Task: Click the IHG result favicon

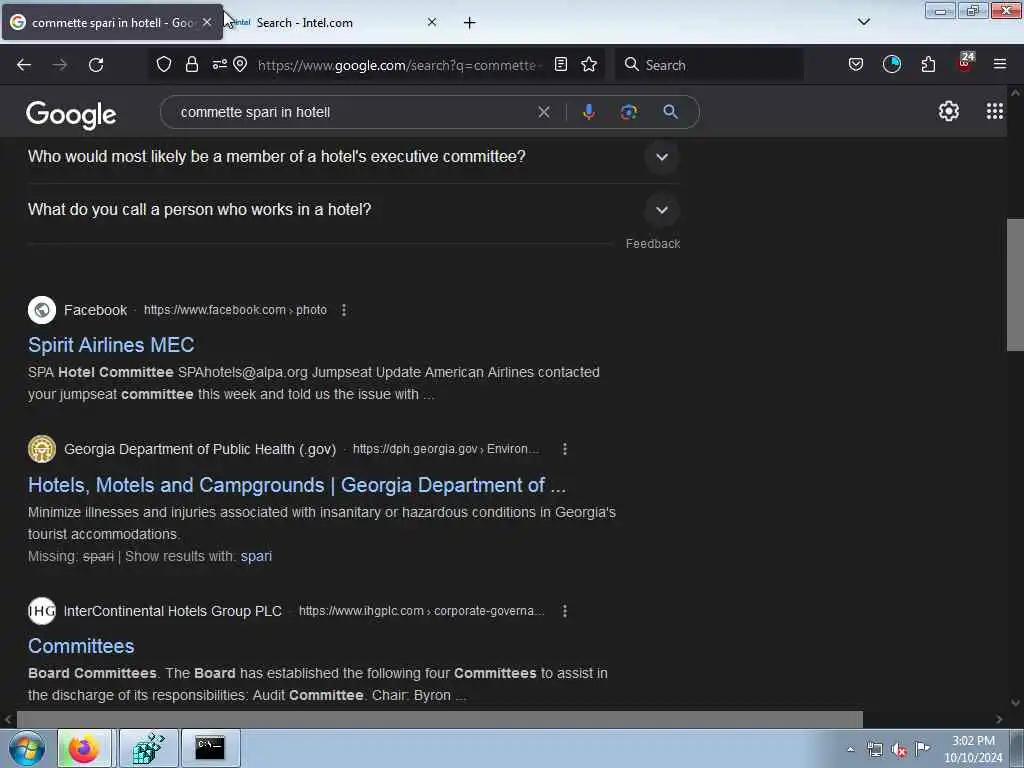Action: point(42,611)
